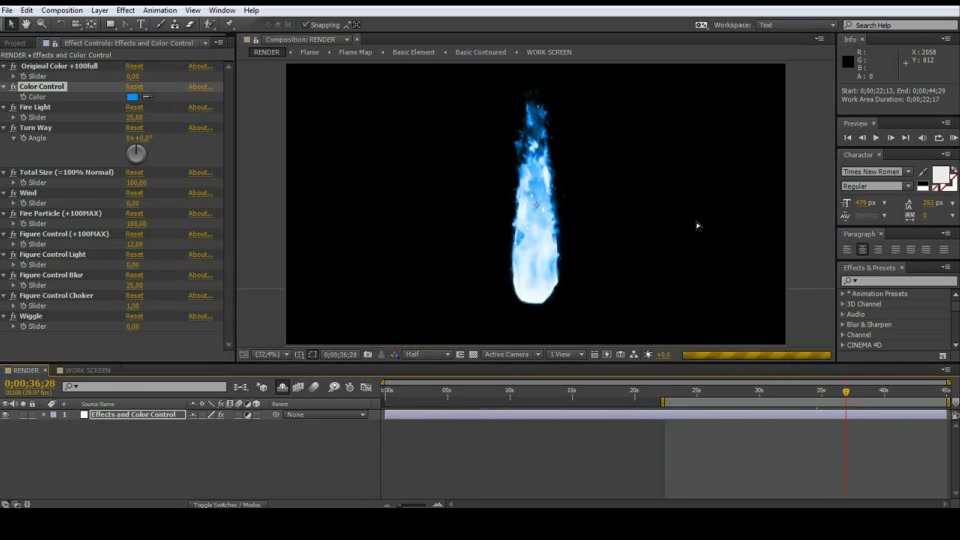Select the Puppet Pin tool
960x540 pixels.
(x=230, y=24)
